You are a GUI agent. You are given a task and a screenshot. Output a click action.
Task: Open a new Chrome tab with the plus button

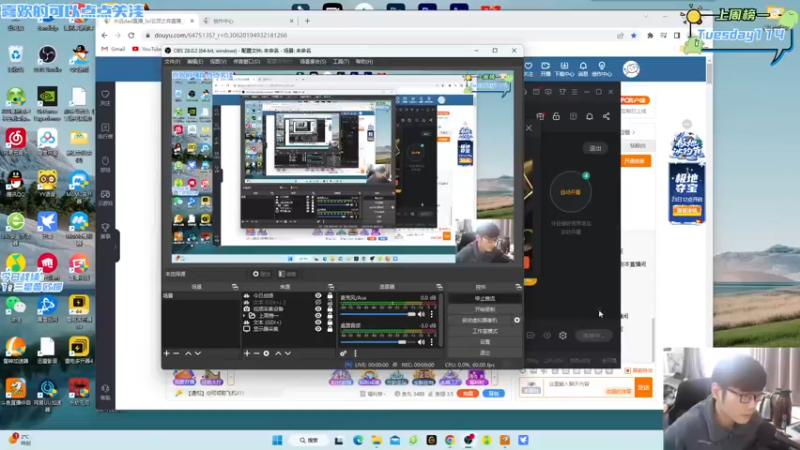[x=307, y=21]
